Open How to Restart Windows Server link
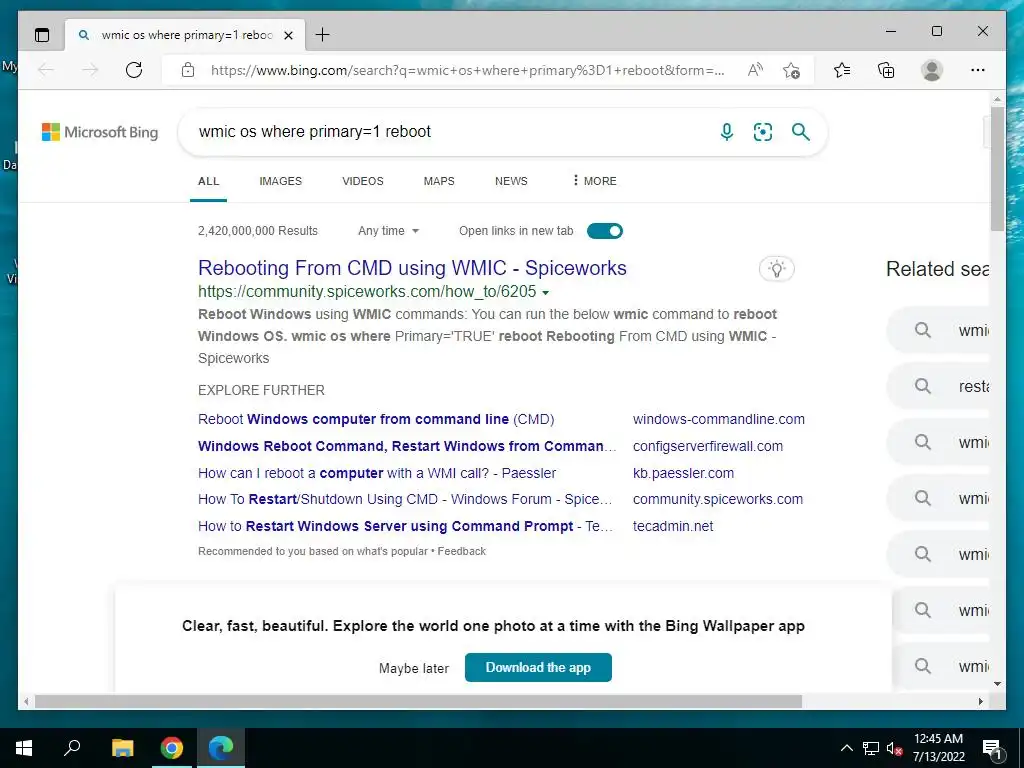 [x=405, y=526]
